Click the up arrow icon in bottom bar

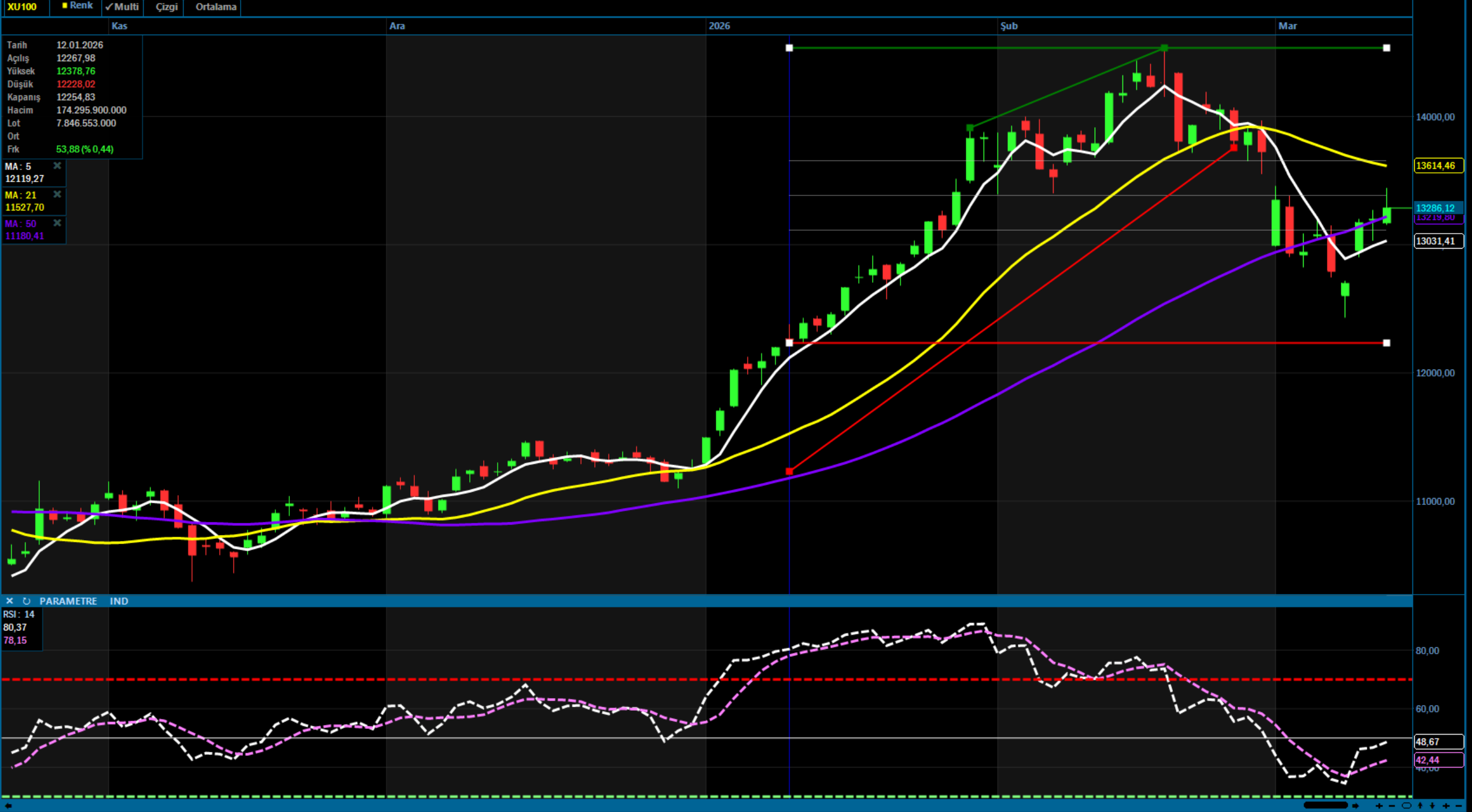pos(1421,806)
